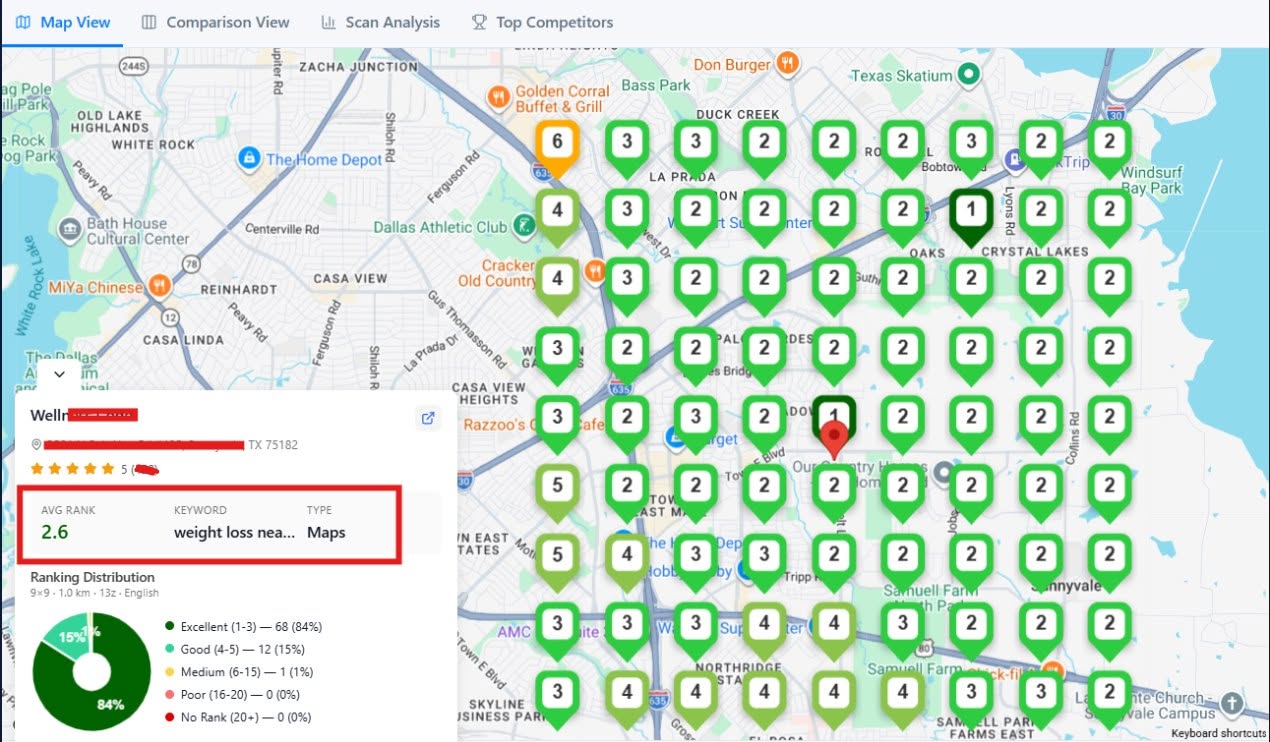Click the 84% dark green donut segment

[x=110, y=704]
